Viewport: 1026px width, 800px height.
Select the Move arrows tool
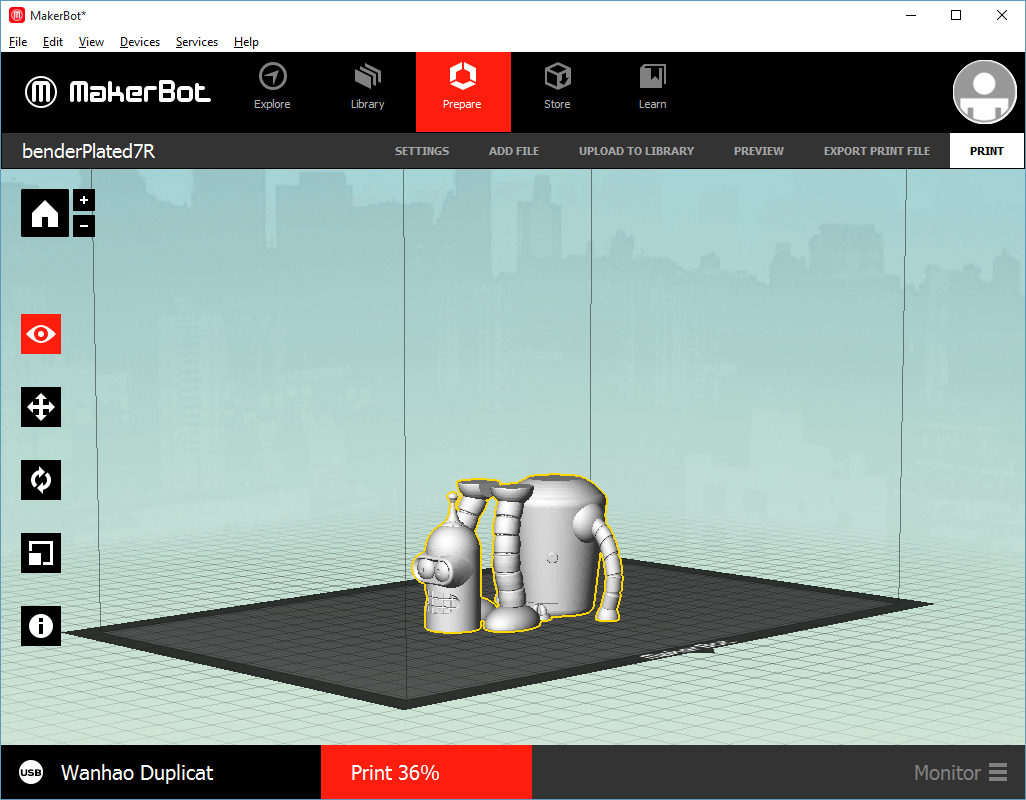tap(41, 407)
